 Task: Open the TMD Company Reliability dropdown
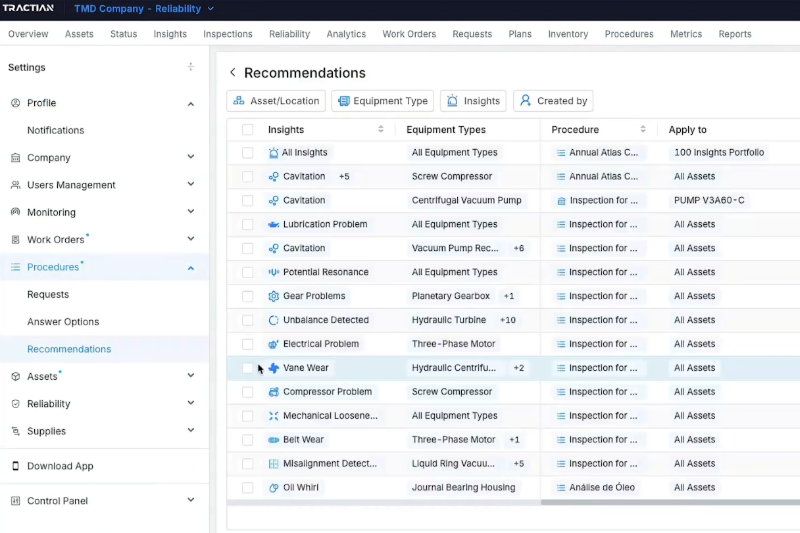(x=144, y=9)
